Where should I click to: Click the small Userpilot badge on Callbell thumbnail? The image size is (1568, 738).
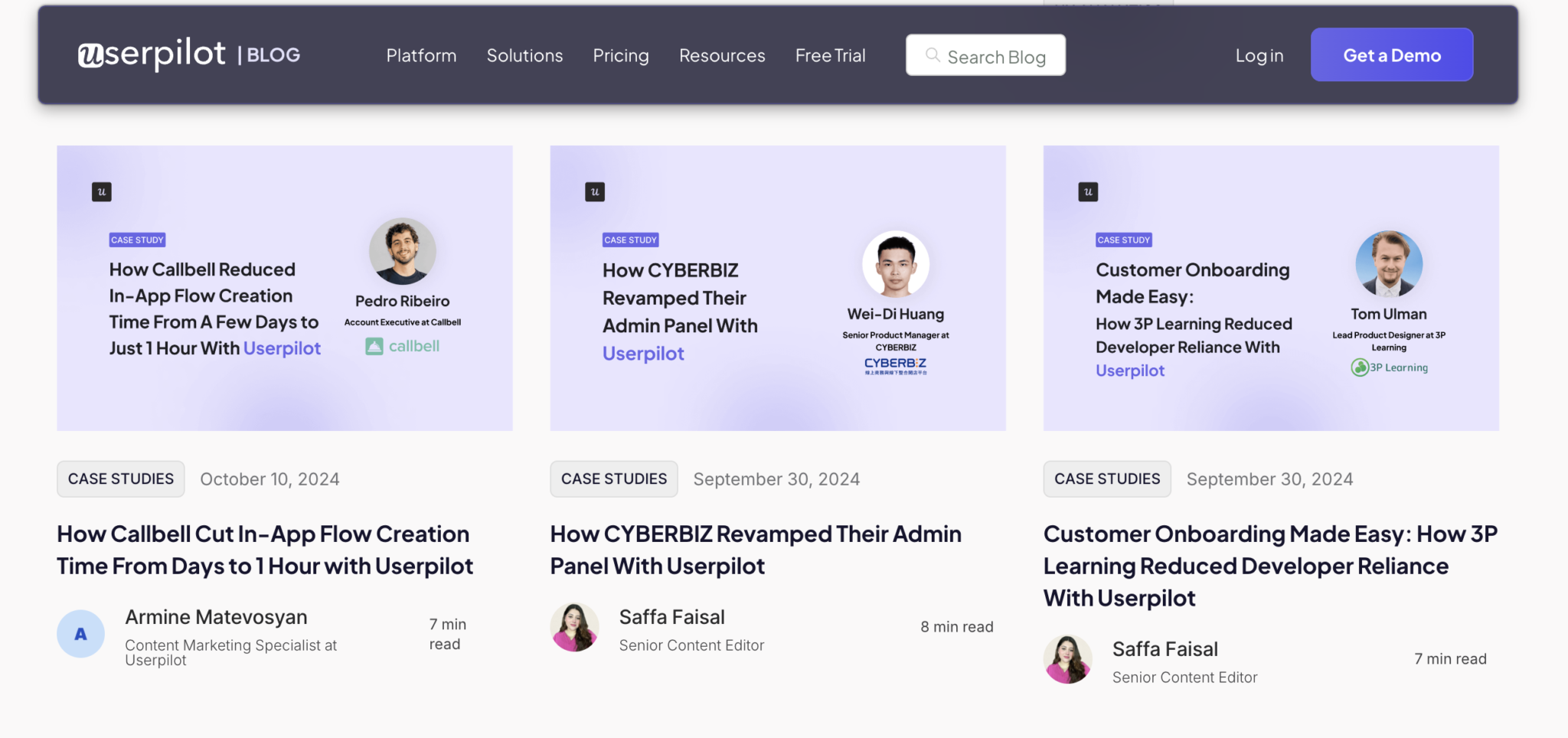[x=102, y=191]
